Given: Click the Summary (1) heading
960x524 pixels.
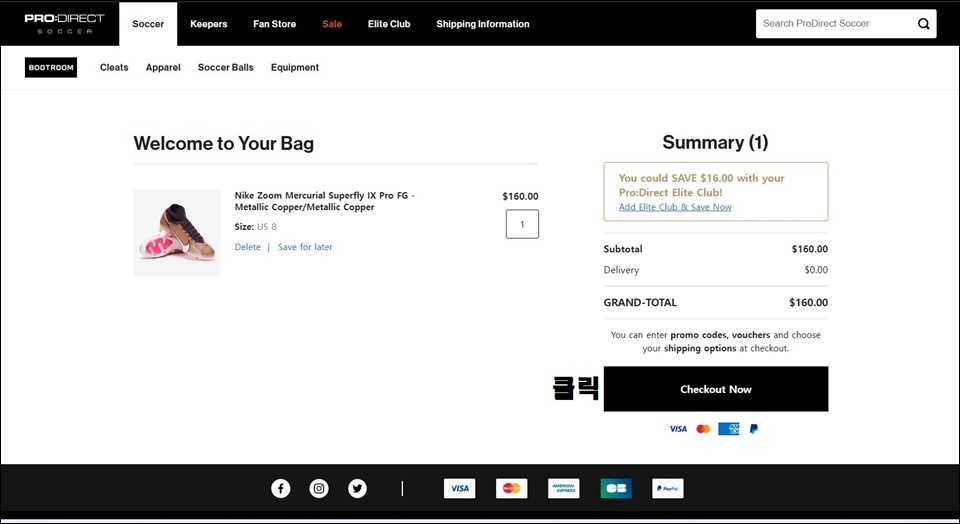Looking at the screenshot, I should coord(715,143).
